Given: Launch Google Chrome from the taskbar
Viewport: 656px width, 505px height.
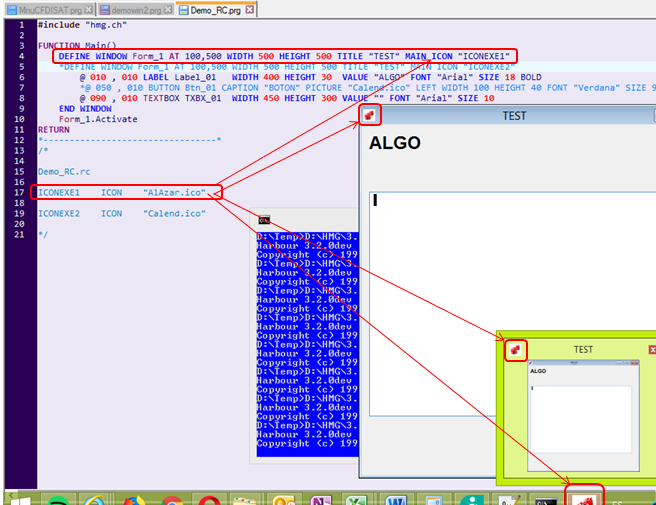Looking at the screenshot, I should point(172,500).
